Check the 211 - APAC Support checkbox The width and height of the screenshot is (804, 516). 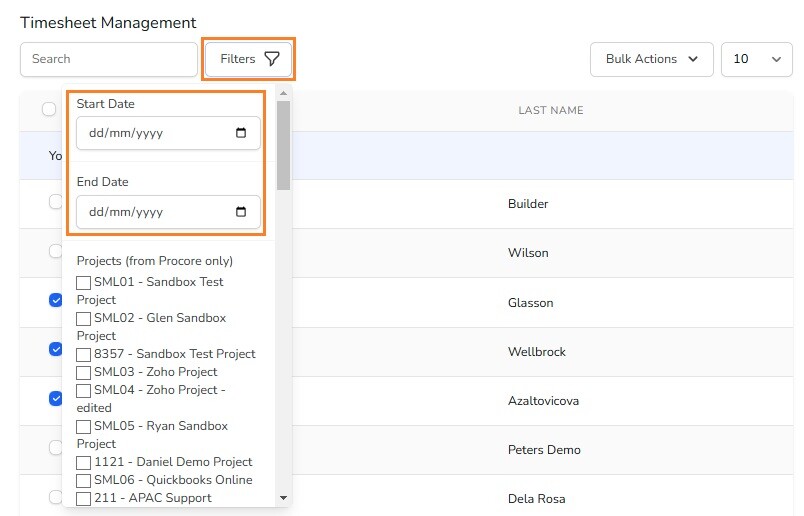click(x=83, y=499)
